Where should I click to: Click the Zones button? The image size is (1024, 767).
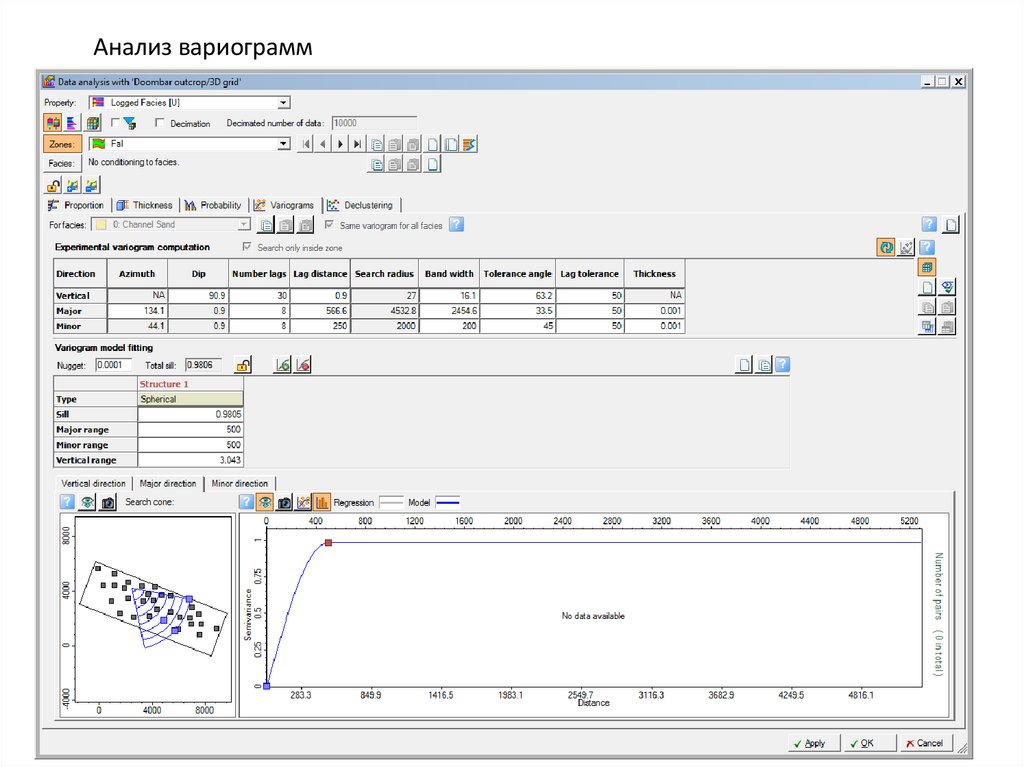(61, 144)
